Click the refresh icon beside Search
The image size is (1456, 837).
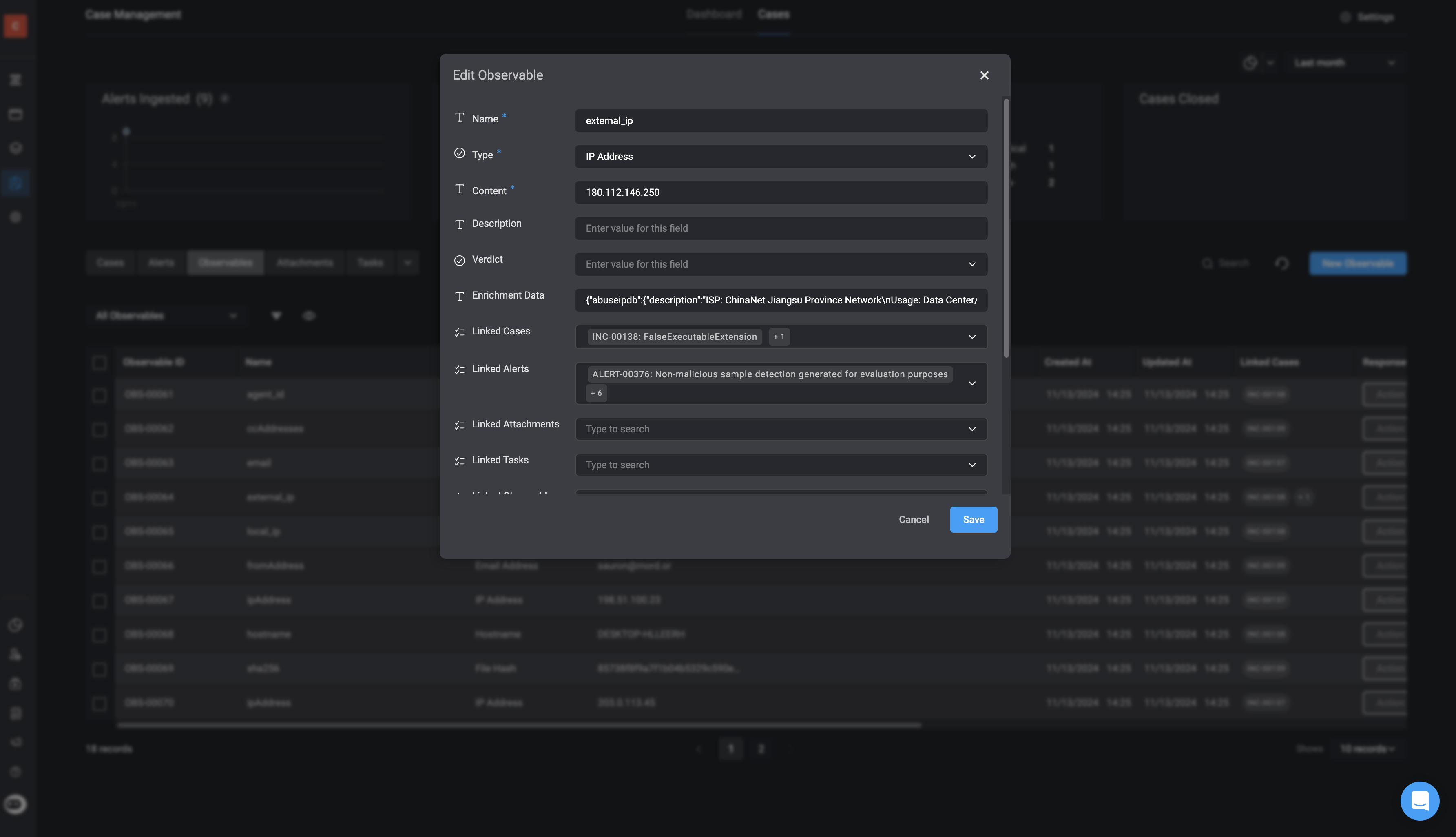point(1282,263)
